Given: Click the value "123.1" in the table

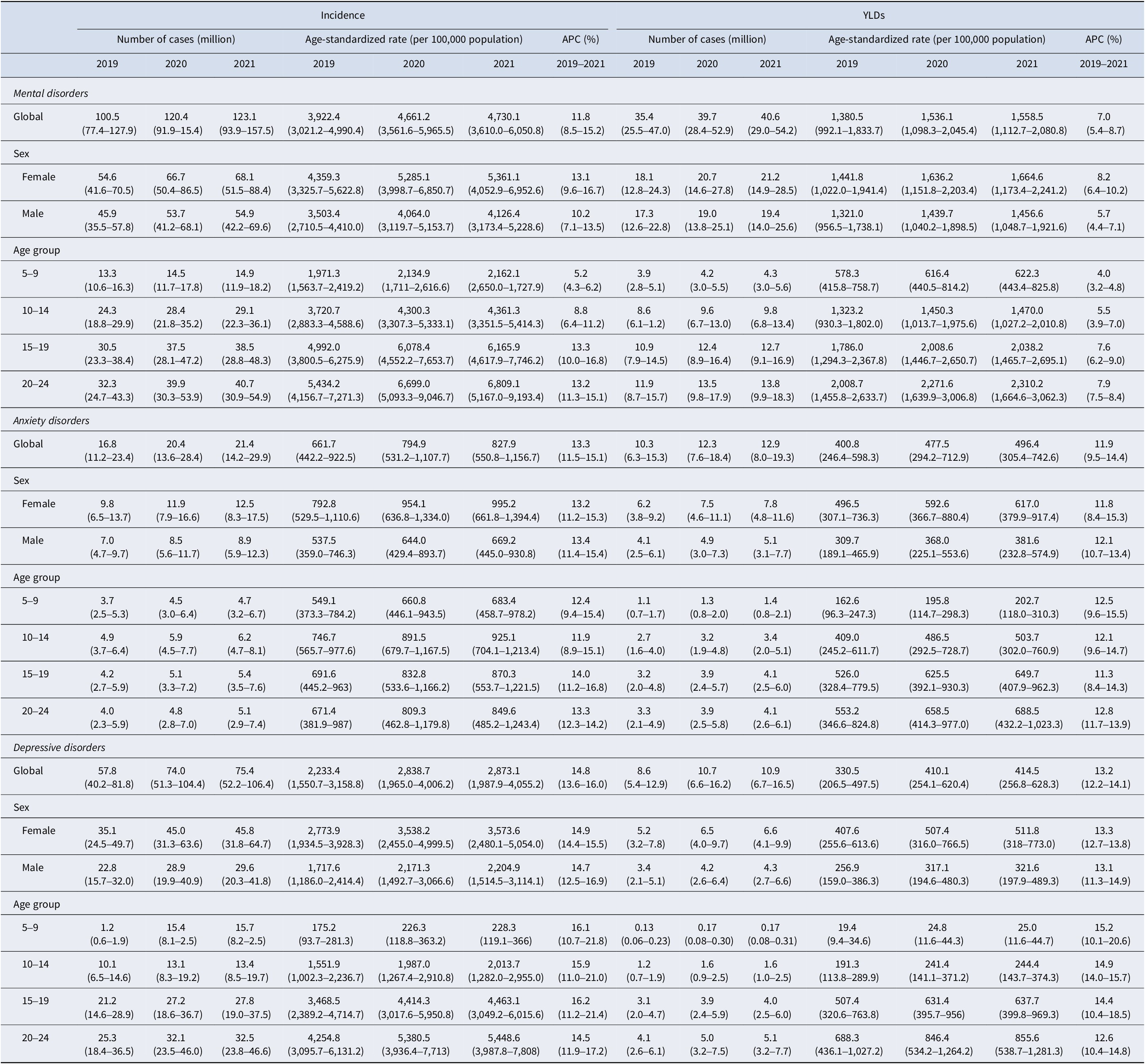Looking at the screenshot, I should 244,117.
